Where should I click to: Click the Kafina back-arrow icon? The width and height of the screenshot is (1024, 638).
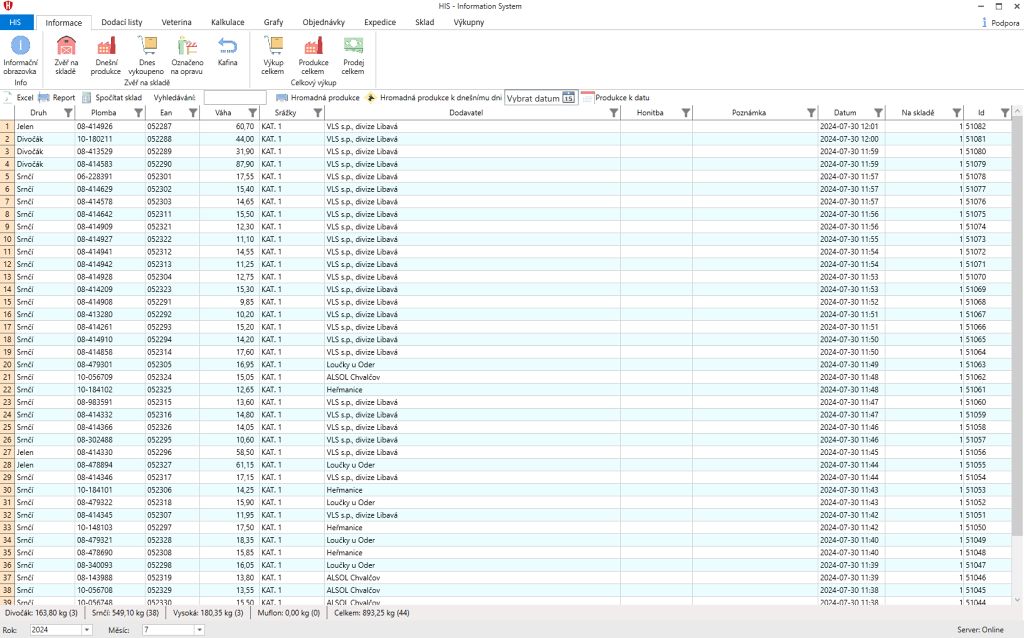point(228,46)
